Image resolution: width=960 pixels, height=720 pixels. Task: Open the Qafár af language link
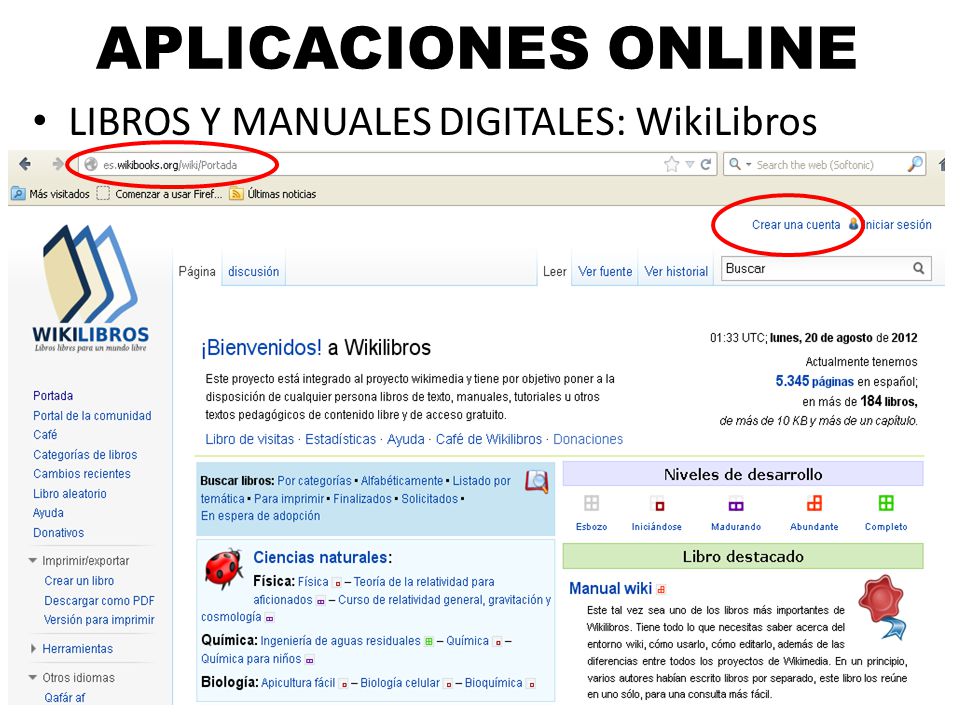[x=64, y=697]
